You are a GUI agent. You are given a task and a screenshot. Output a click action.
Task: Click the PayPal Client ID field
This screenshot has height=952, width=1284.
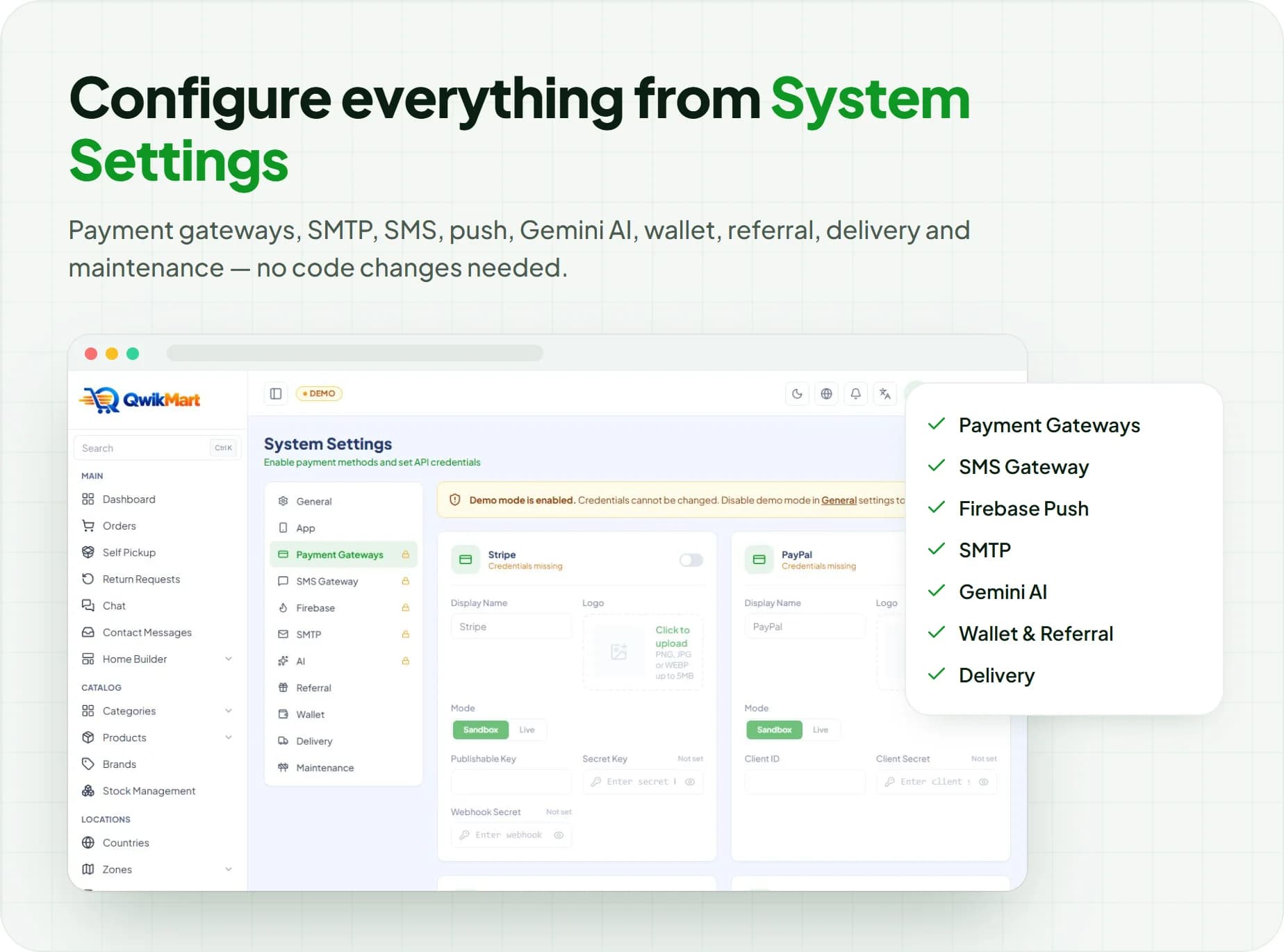point(805,782)
